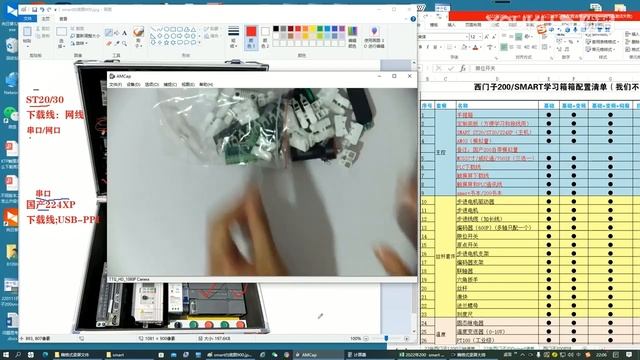Select the Excel title cell 西门子200/SMART
The width and height of the screenshot is (640, 360).
(x=556, y=87)
